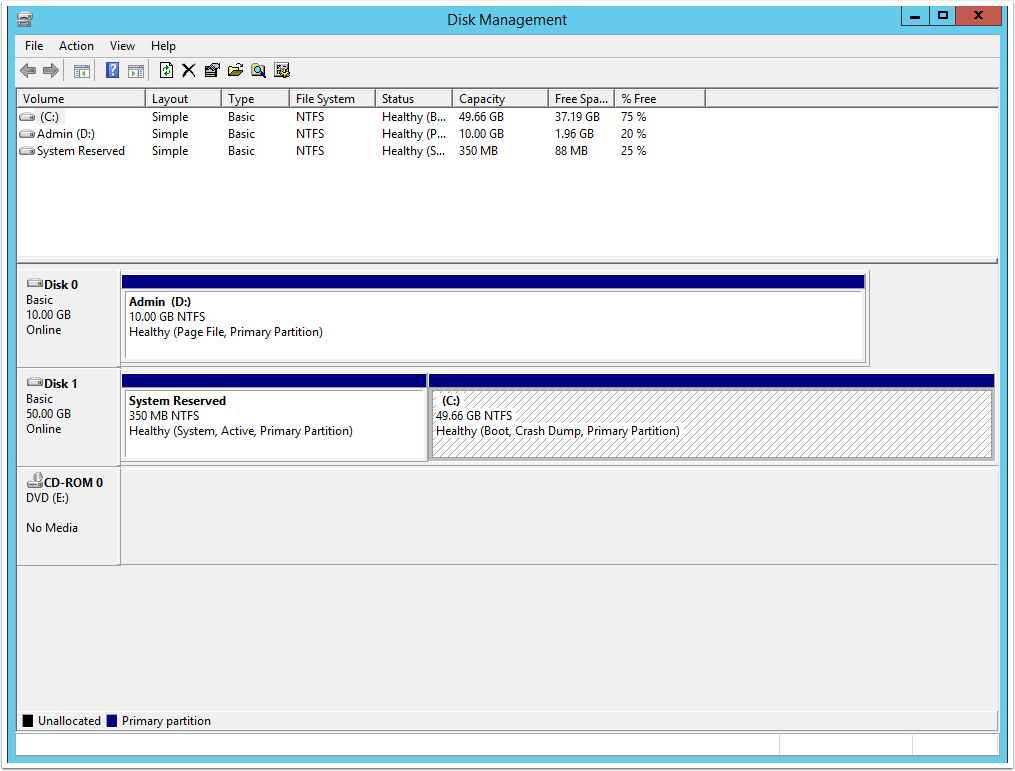Sort by the Capacity column header

[500, 99]
